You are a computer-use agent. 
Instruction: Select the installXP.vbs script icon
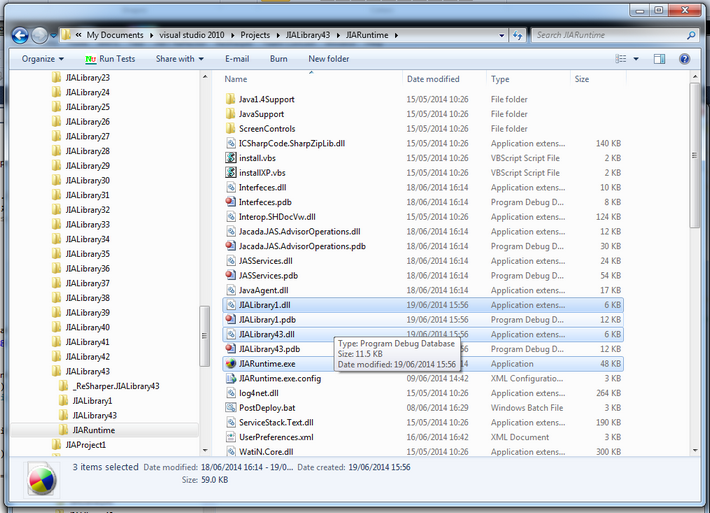pyautogui.click(x=231, y=173)
